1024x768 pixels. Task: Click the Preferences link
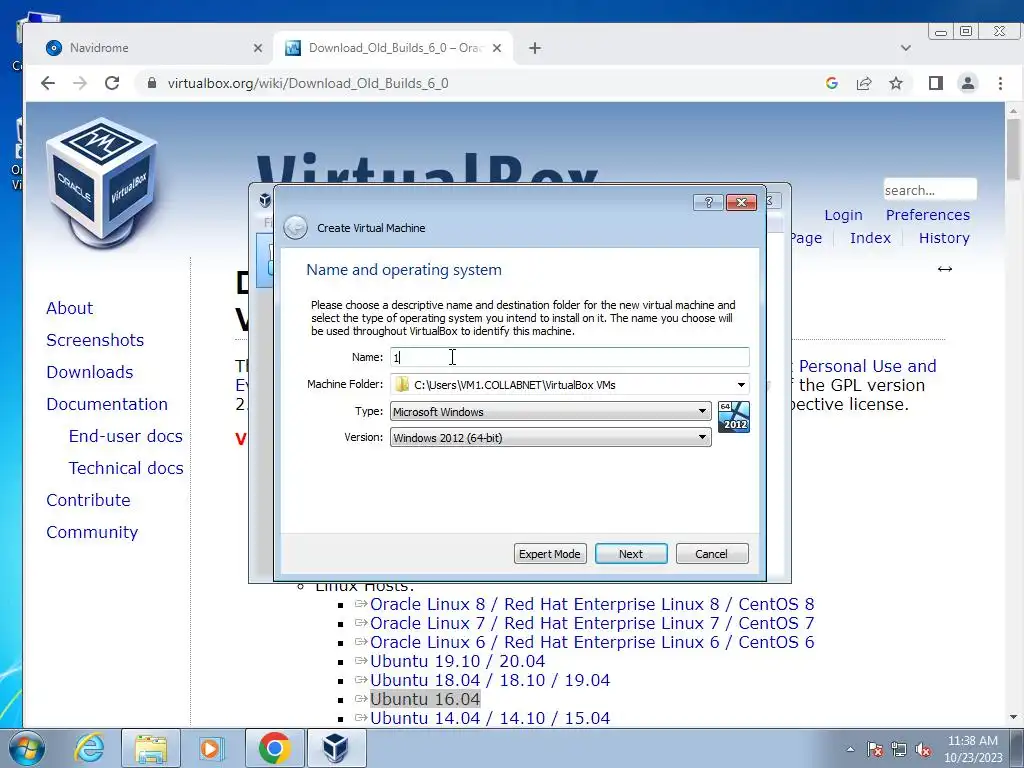pos(927,215)
